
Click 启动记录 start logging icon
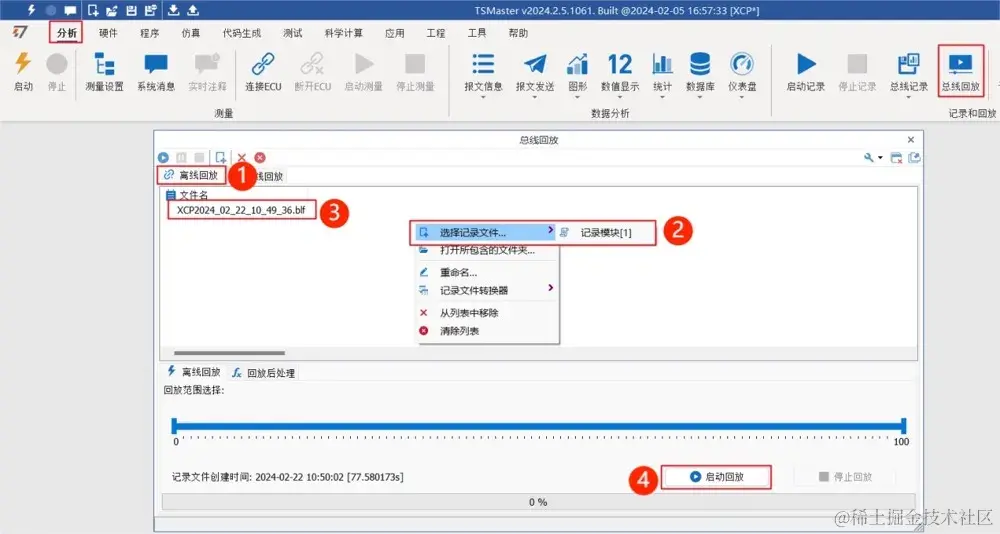[805, 64]
